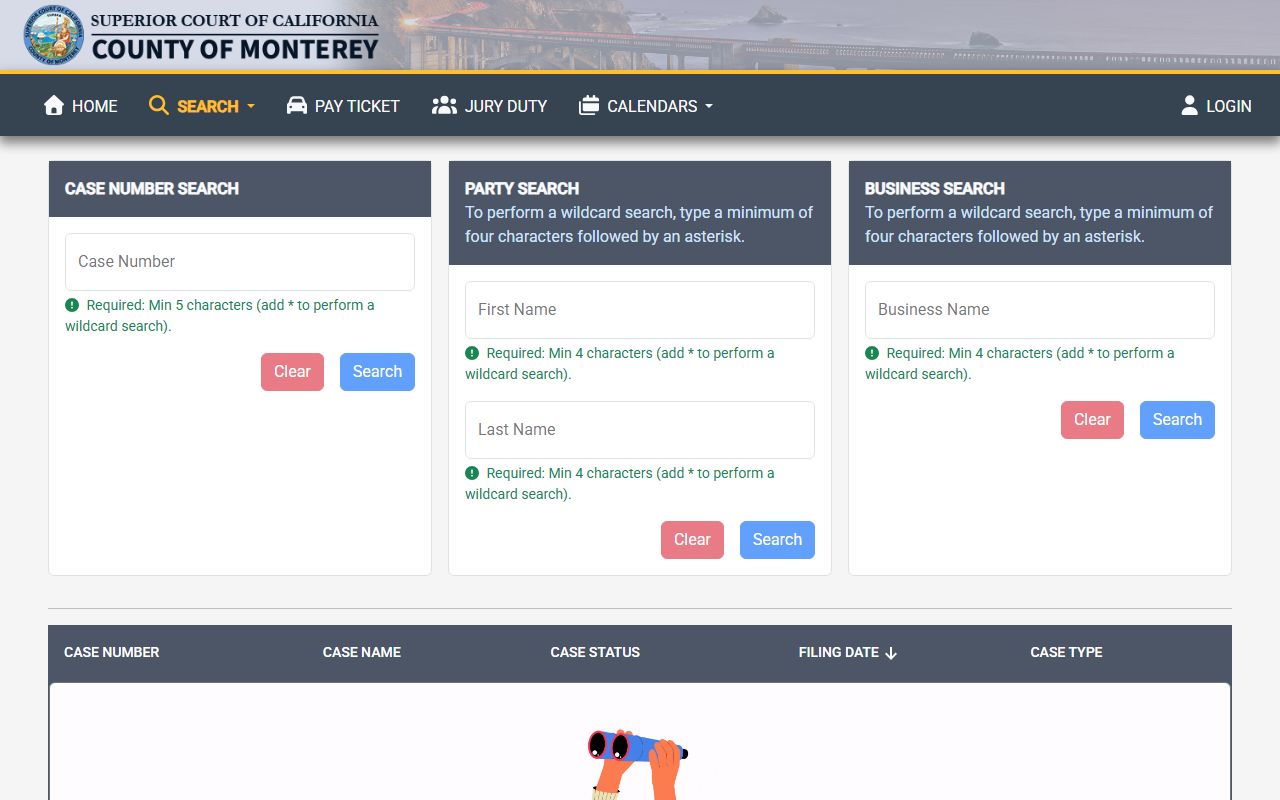
Task: Open the LOGIN page
Action: (1216, 106)
